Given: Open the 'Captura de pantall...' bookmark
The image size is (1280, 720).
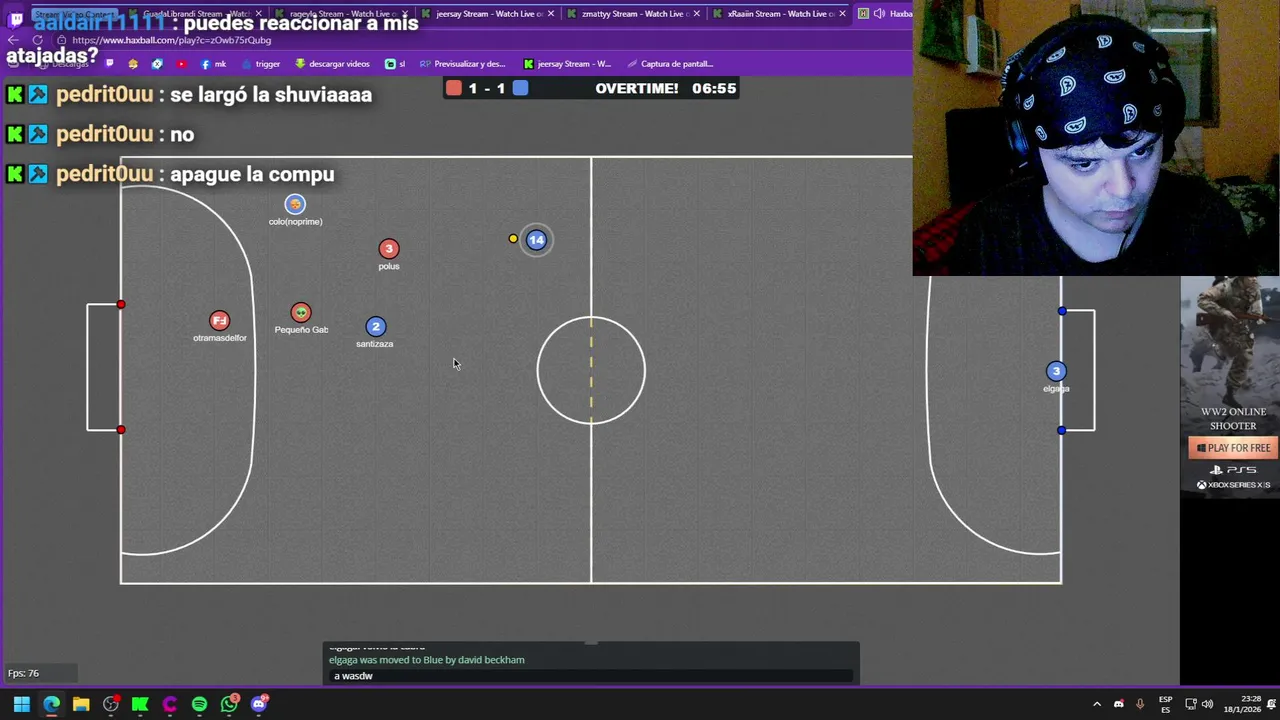Looking at the screenshot, I should click(670, 64).
